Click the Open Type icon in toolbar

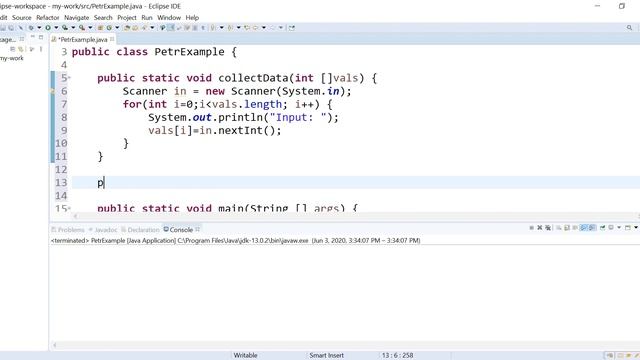click(127, 28)
